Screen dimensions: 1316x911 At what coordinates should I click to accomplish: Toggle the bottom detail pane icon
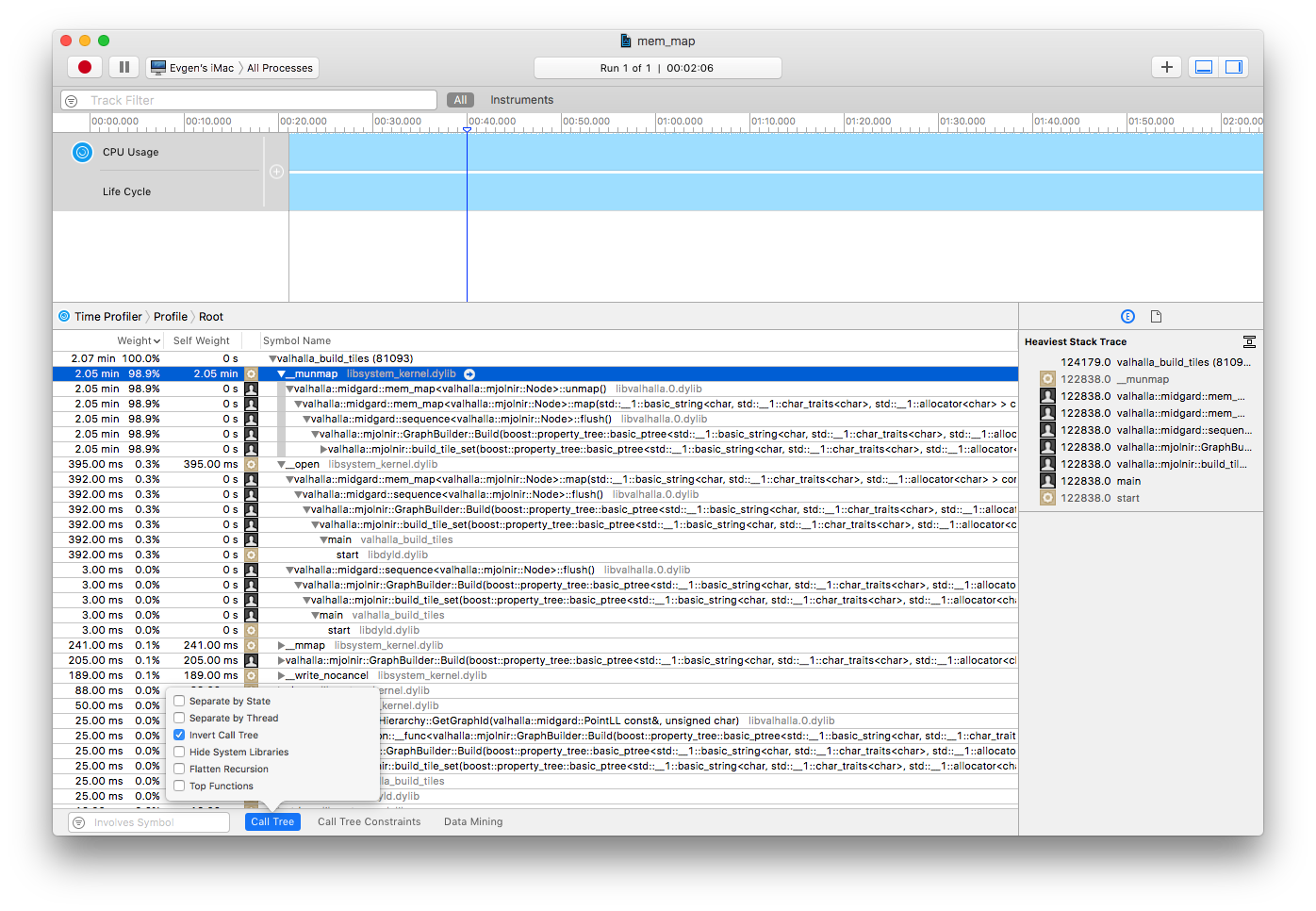[x=1203, y=66]
